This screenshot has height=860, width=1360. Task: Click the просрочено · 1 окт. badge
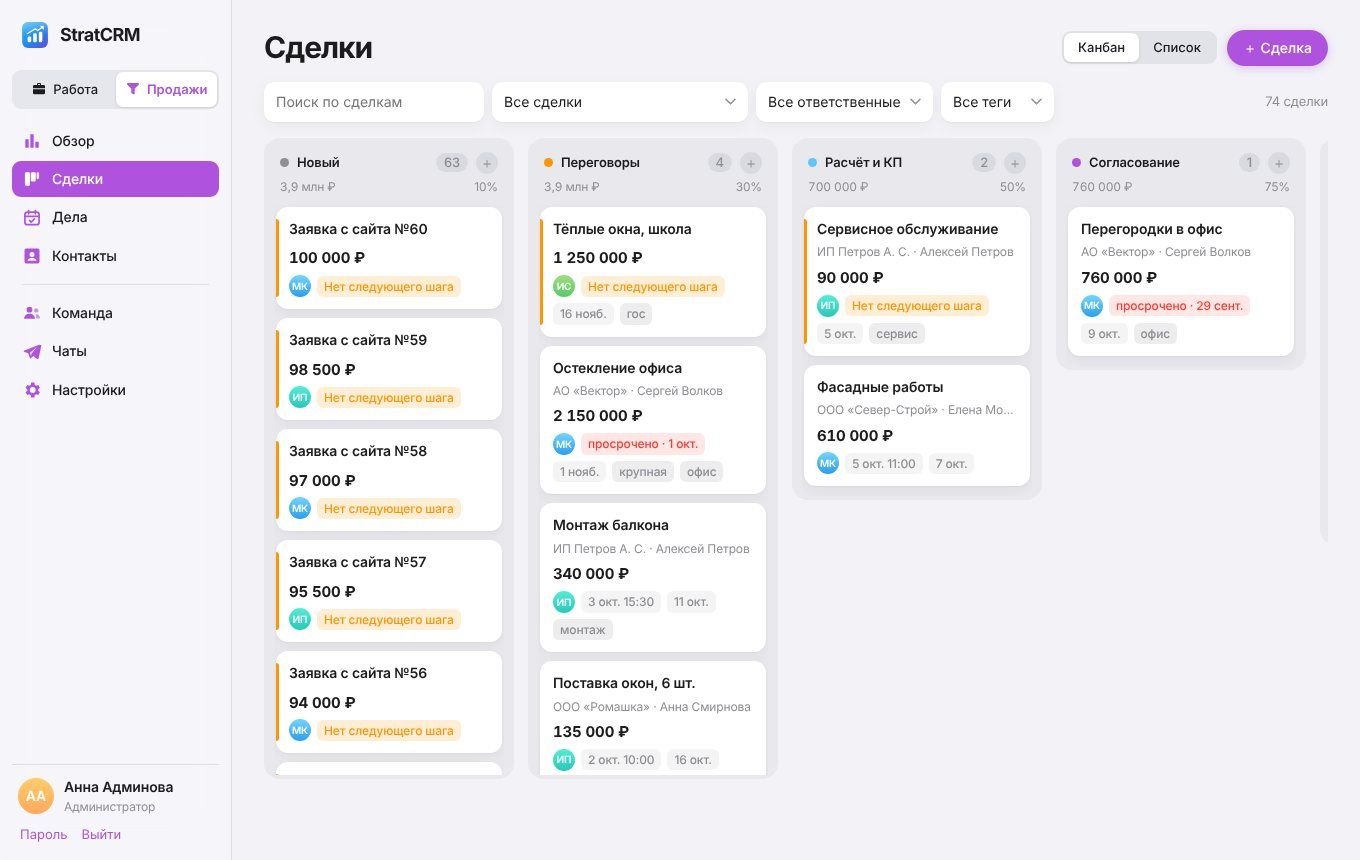[x=643, y=444]
